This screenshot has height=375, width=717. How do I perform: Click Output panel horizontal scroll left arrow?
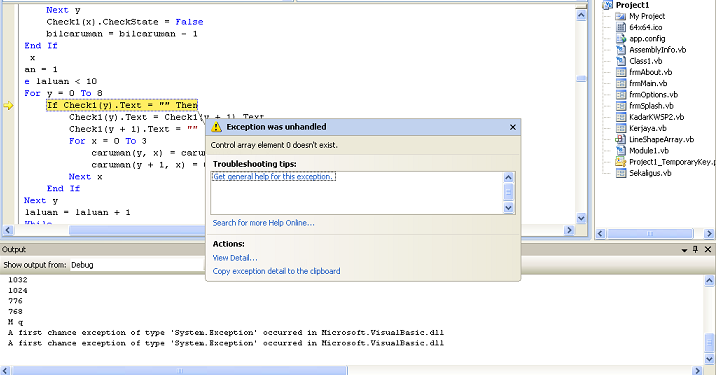pyautogui.click(x=5, y=370)
